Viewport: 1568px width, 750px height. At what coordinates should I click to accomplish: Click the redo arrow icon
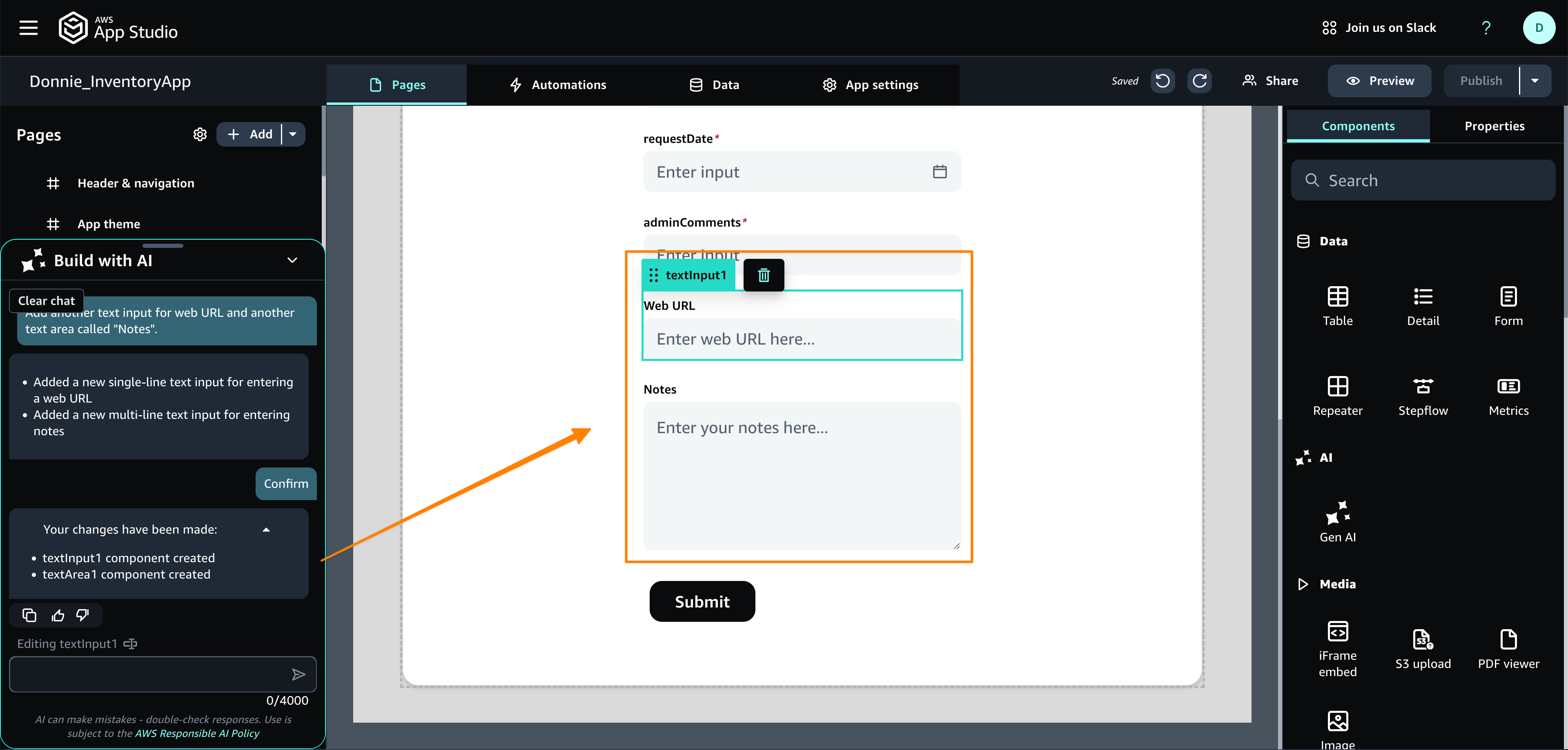coord(1199,81)
